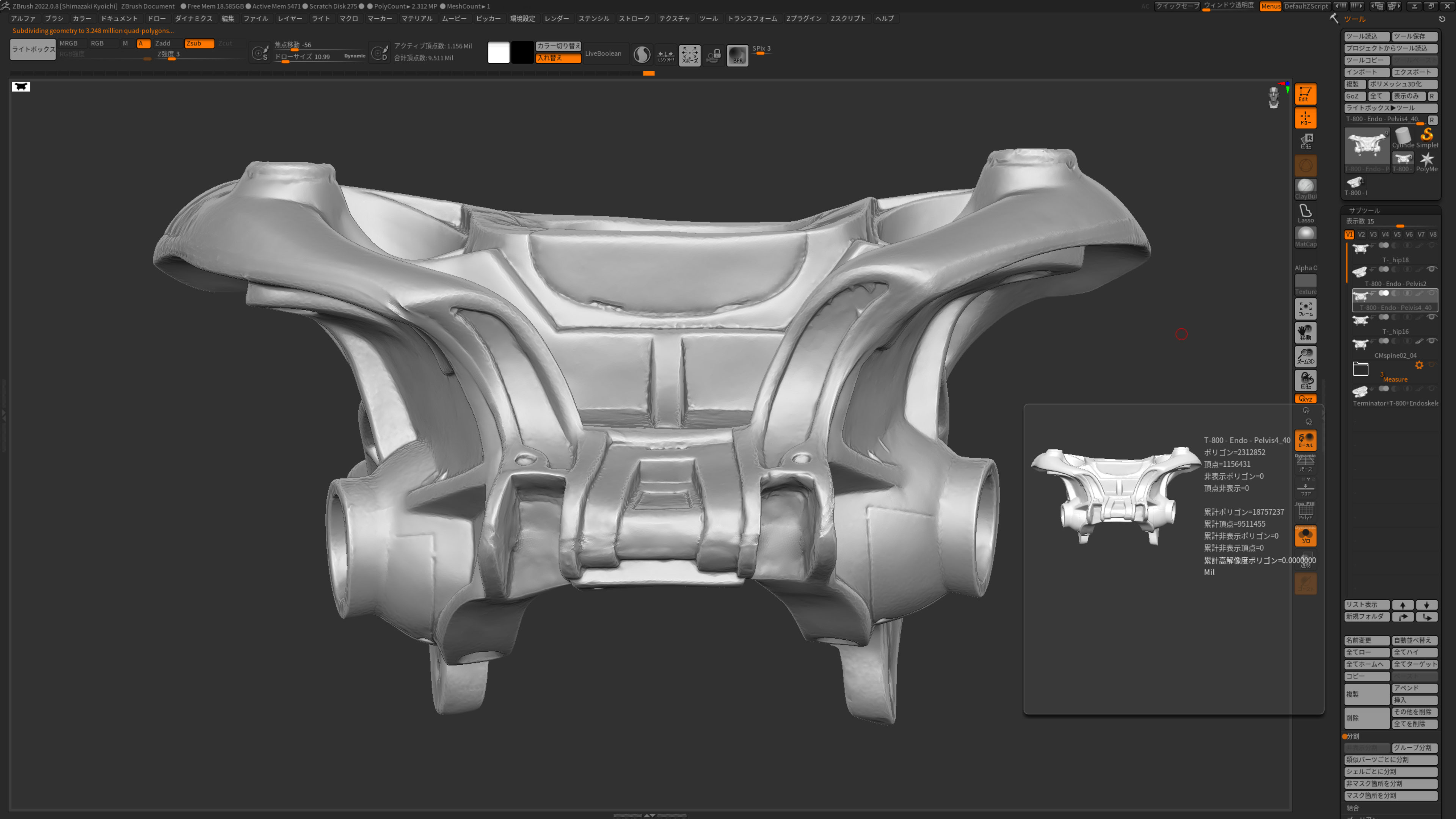Pick the black secondary color swatch
Screen dimensions: 1456x819
pos(522,53)
